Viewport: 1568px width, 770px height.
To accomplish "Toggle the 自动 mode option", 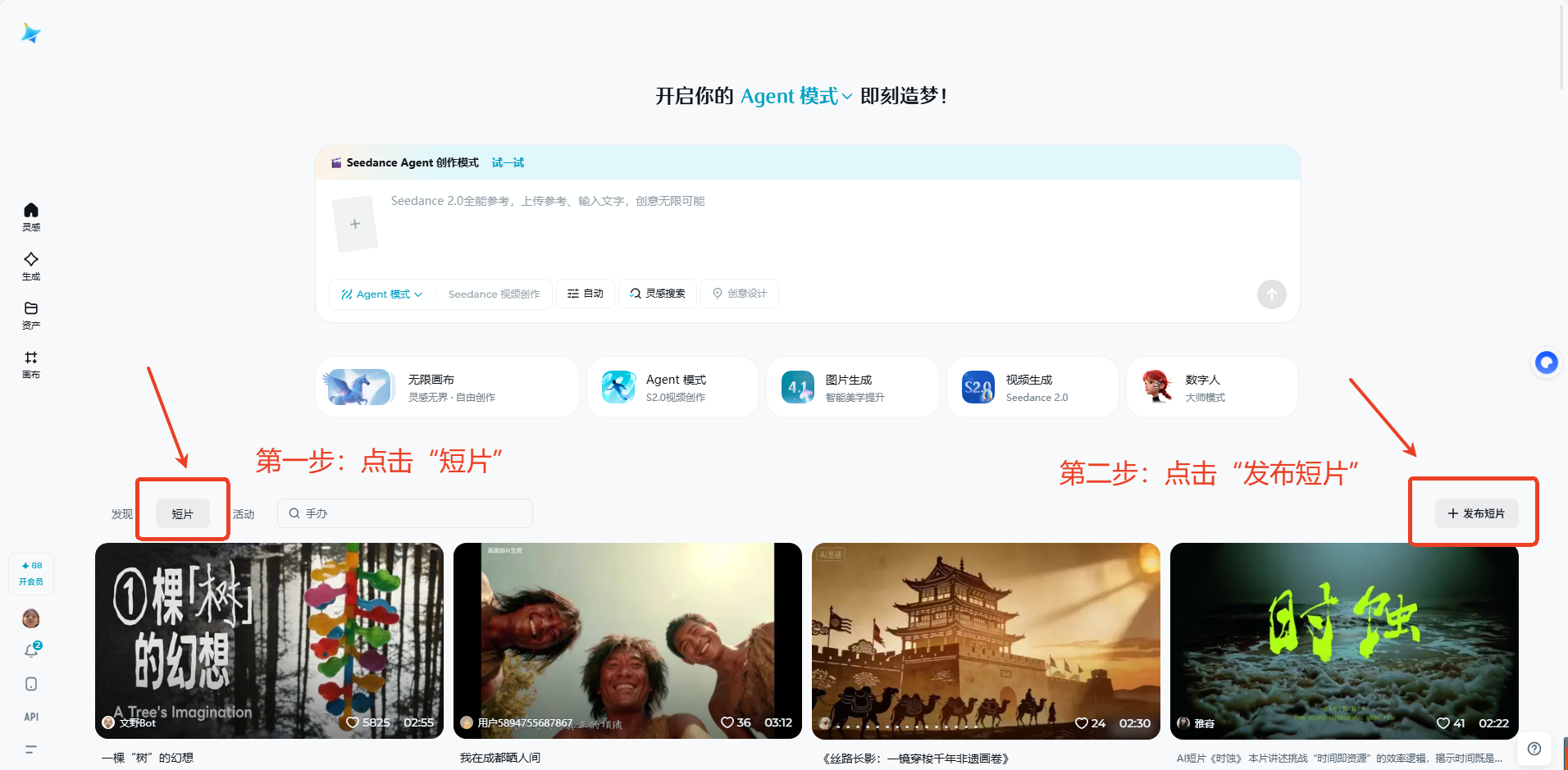I will [585, 293].
